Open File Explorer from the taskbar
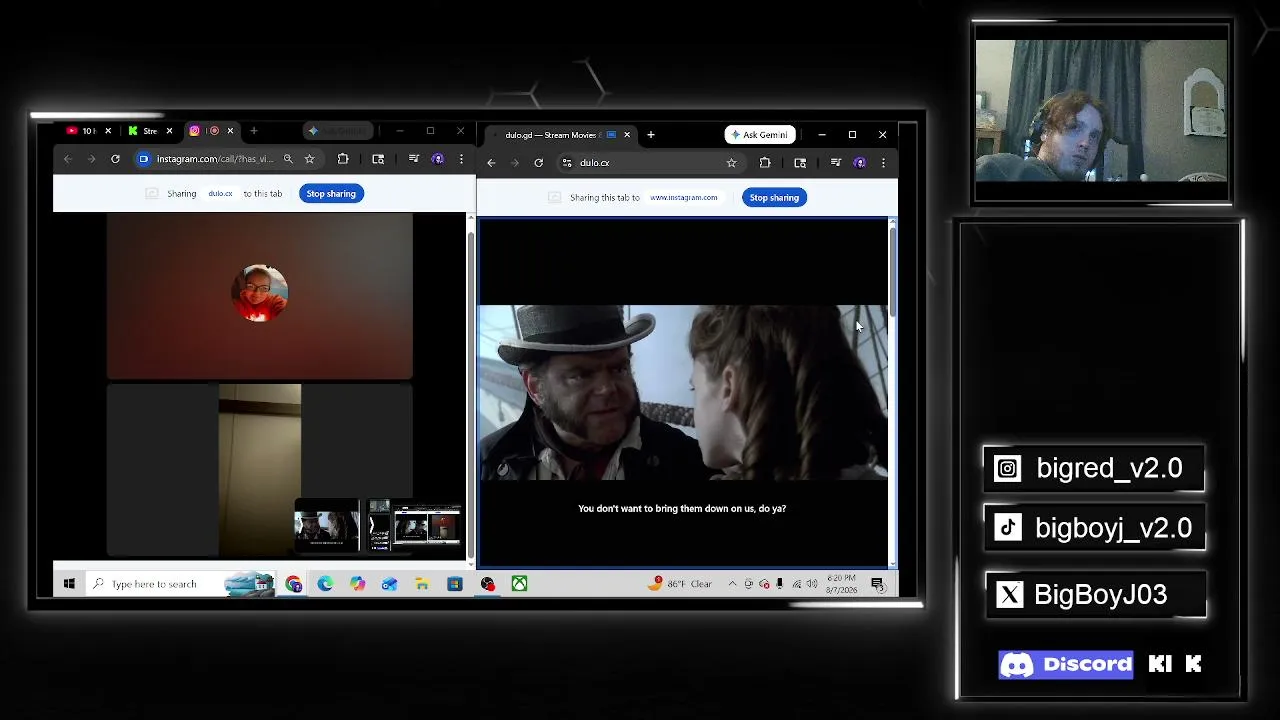Viewport: 1280px width, 720px height. [x=422, y=584]
